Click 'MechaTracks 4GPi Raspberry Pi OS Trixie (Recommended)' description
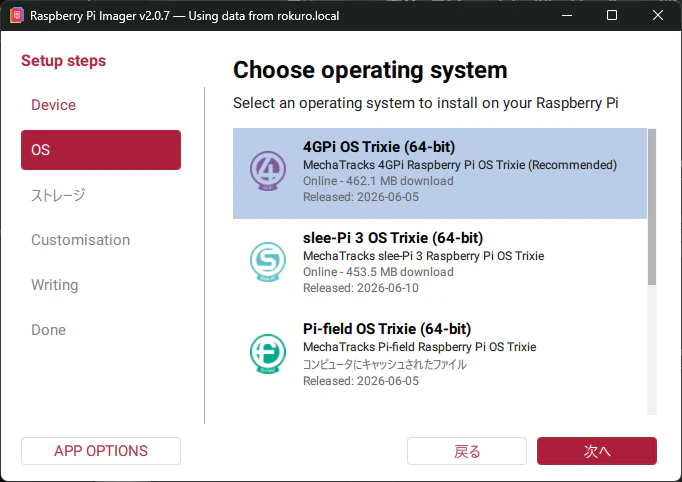This screenshot has height=482, width=682. tap(460, 165)
